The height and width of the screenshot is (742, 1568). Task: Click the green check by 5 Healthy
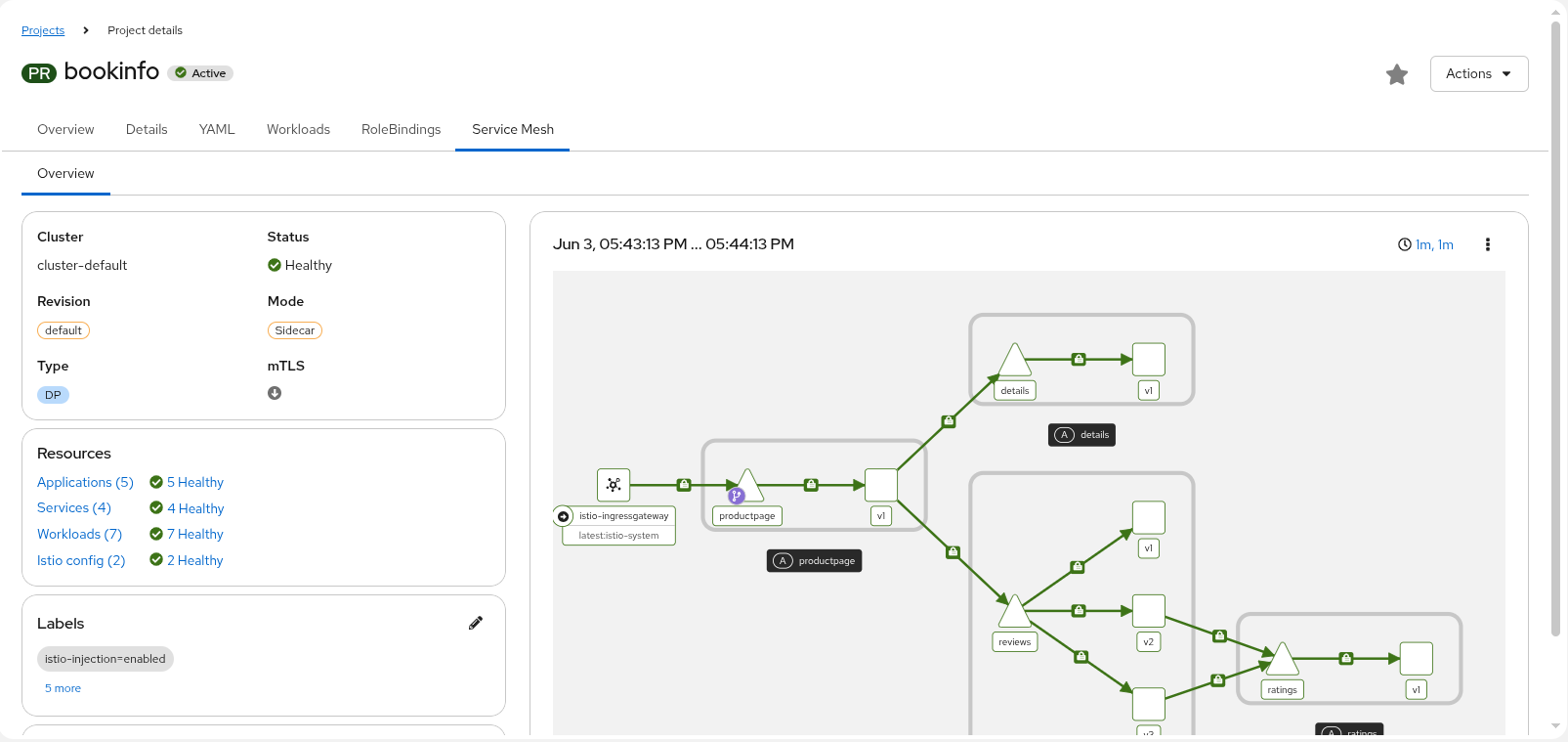point(156,482)
